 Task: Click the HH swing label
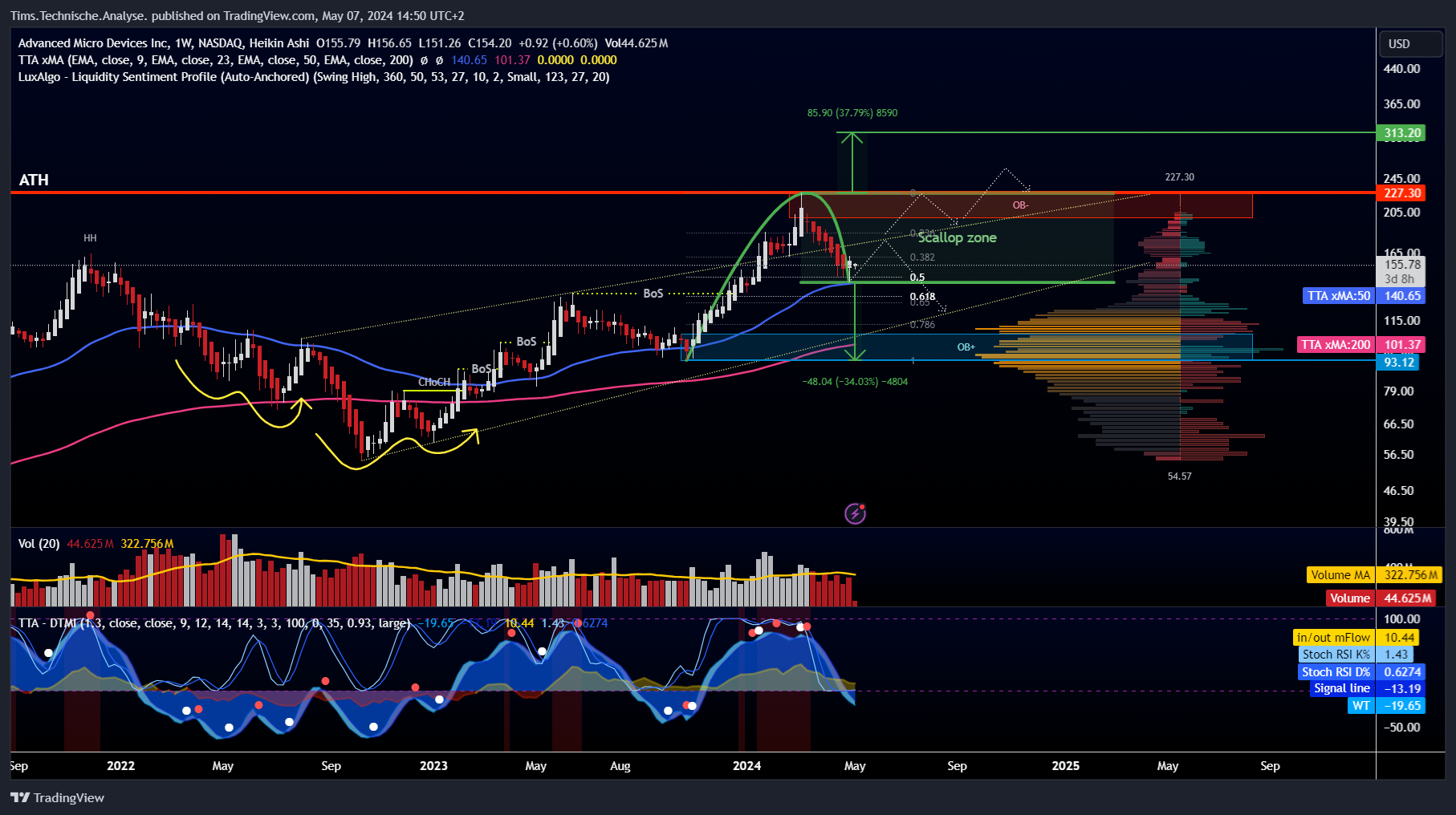coord(90,238)
